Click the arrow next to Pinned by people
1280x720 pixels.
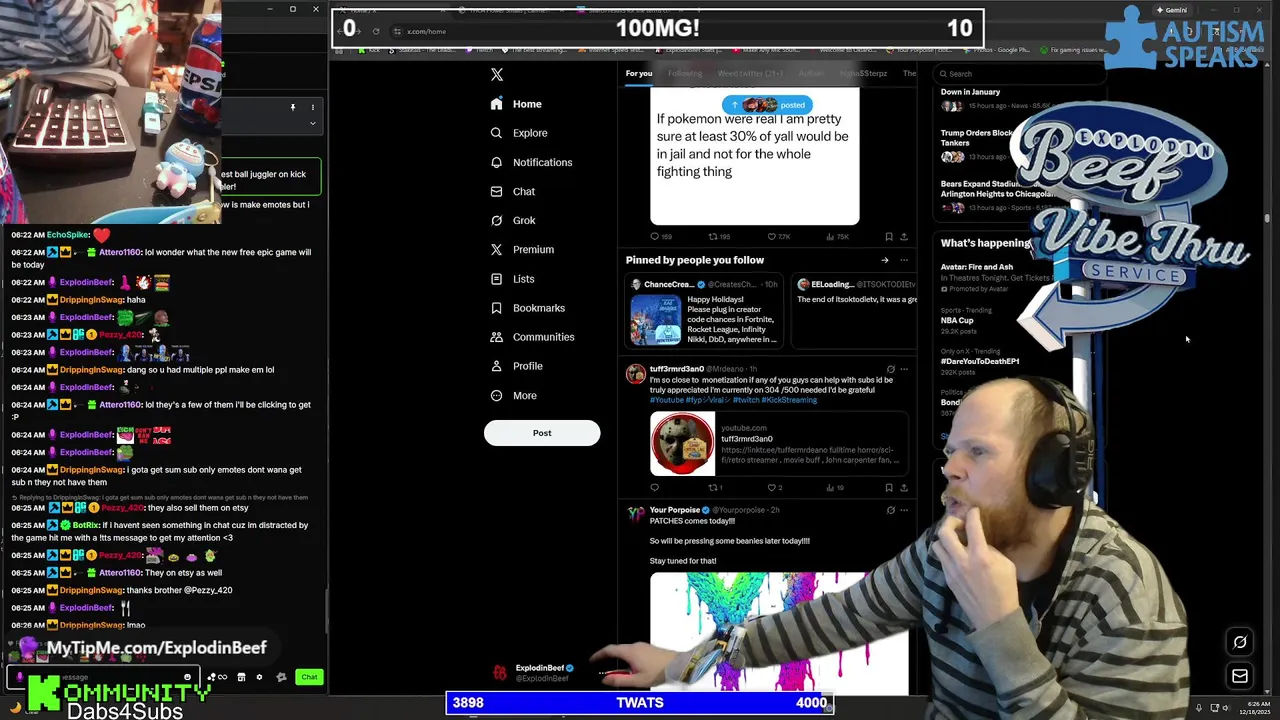[x=884, y=260]
